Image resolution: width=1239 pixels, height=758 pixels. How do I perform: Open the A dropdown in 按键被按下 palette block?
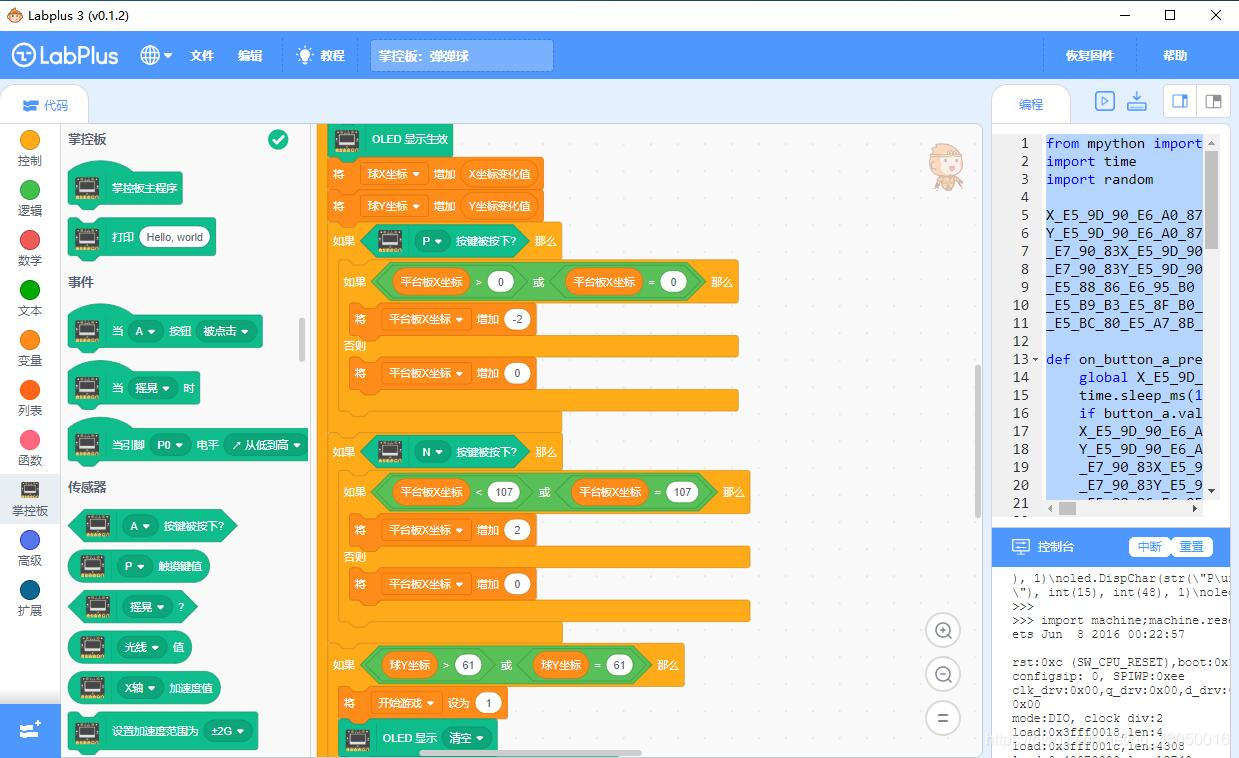139,526
